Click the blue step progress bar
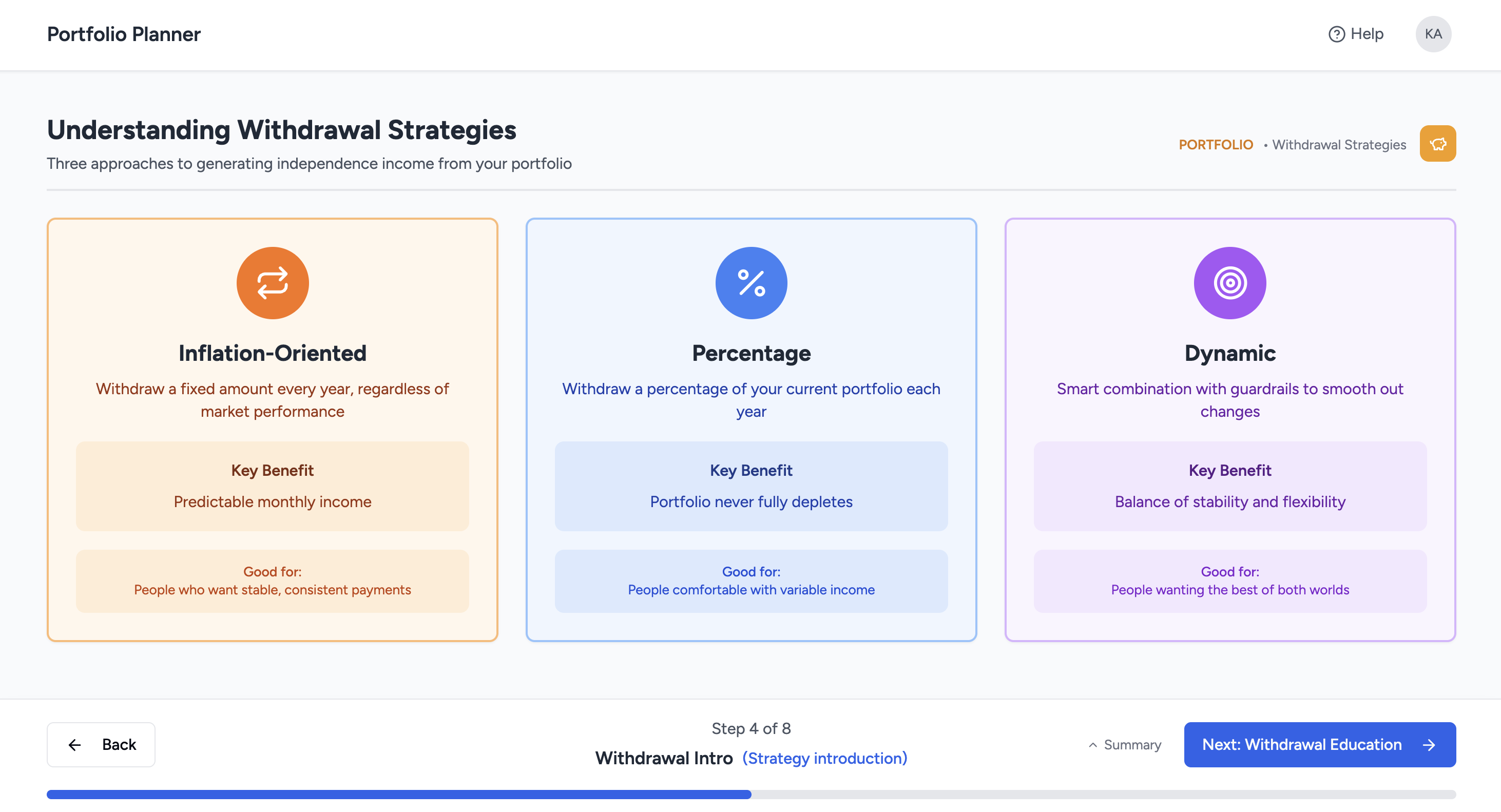Viewport: 1501px width, 812px height. coord(398,795)
